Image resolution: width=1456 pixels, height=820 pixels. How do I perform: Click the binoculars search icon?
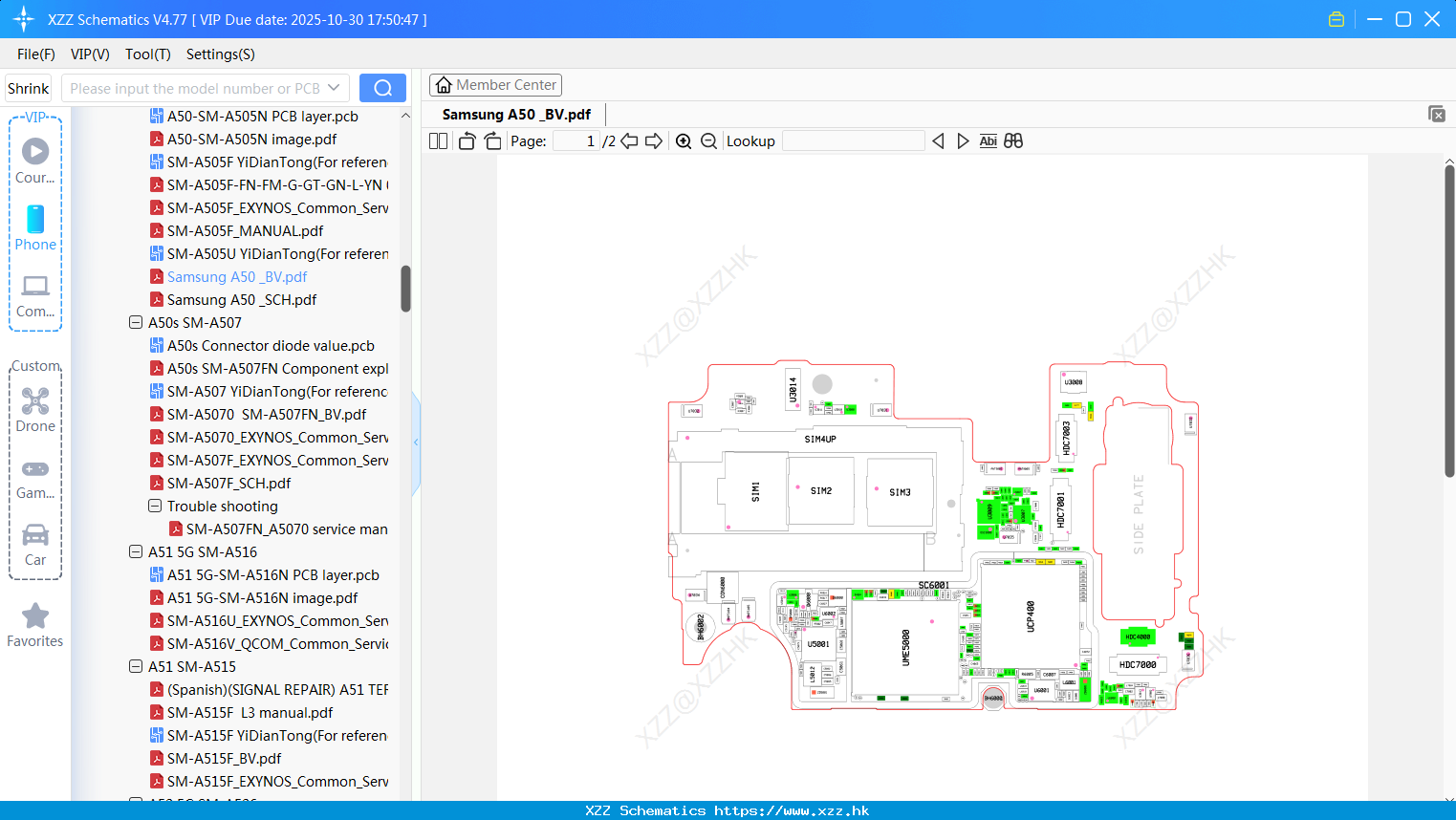[1013, 140]
